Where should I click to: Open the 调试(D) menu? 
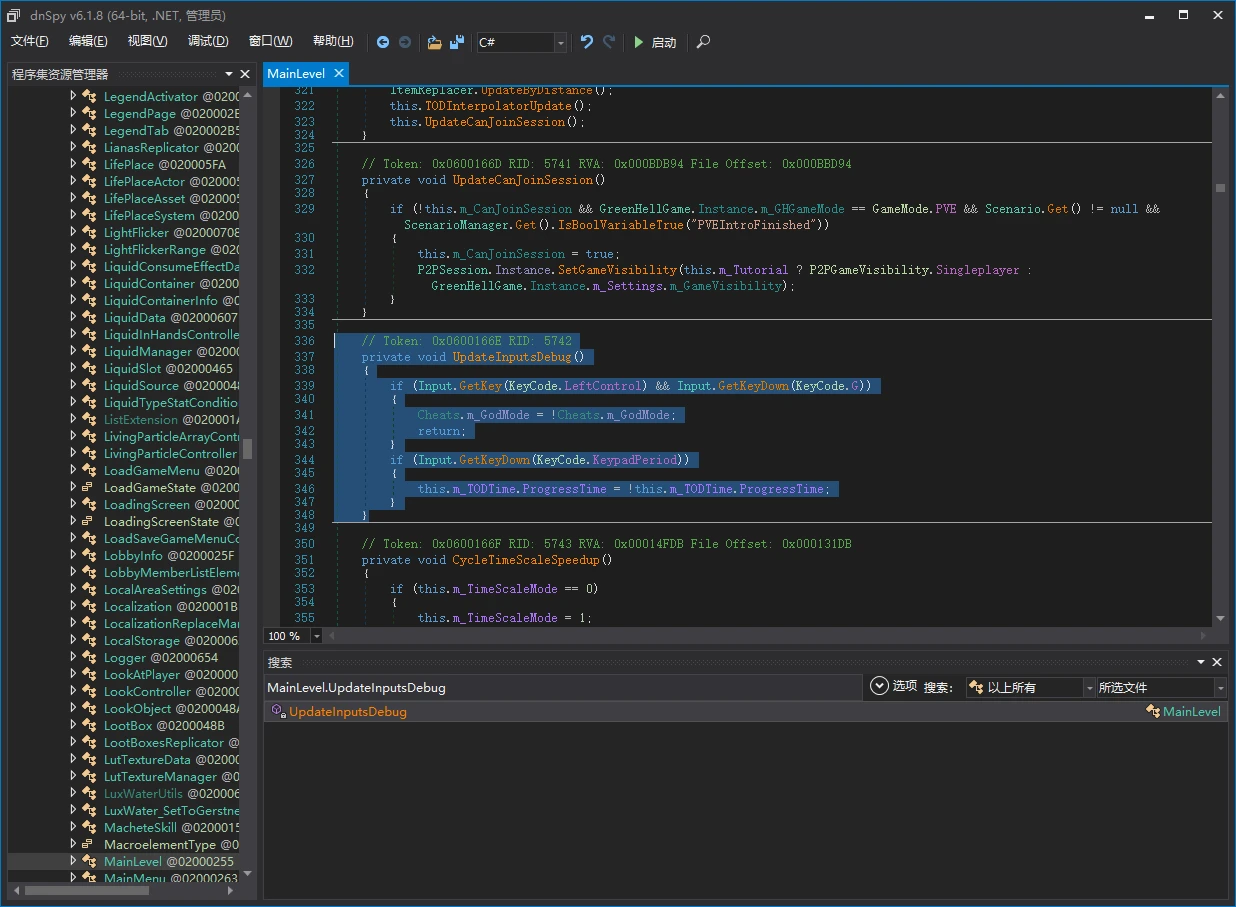[x=208, y=41]
